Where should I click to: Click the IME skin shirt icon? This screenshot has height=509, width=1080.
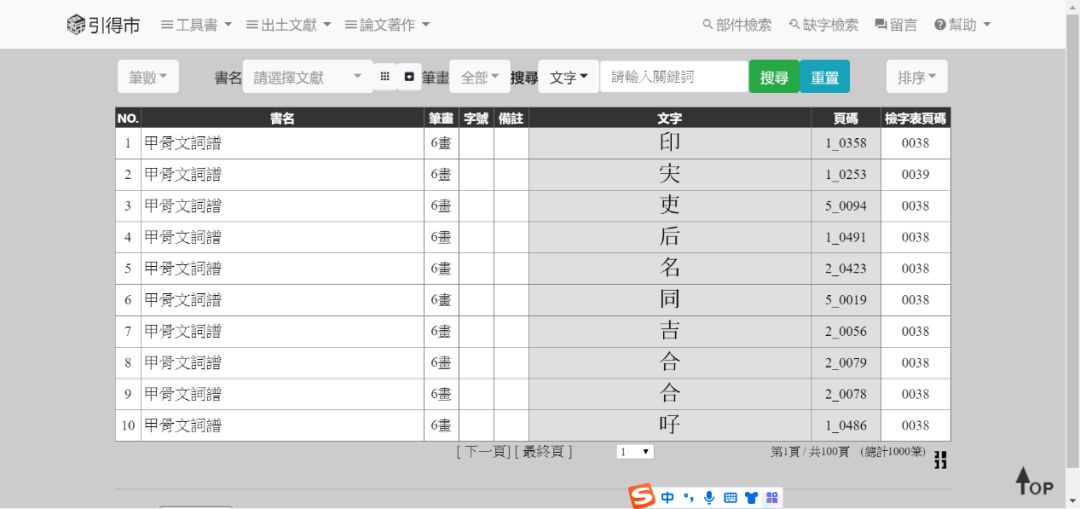(x=751, y=497)
